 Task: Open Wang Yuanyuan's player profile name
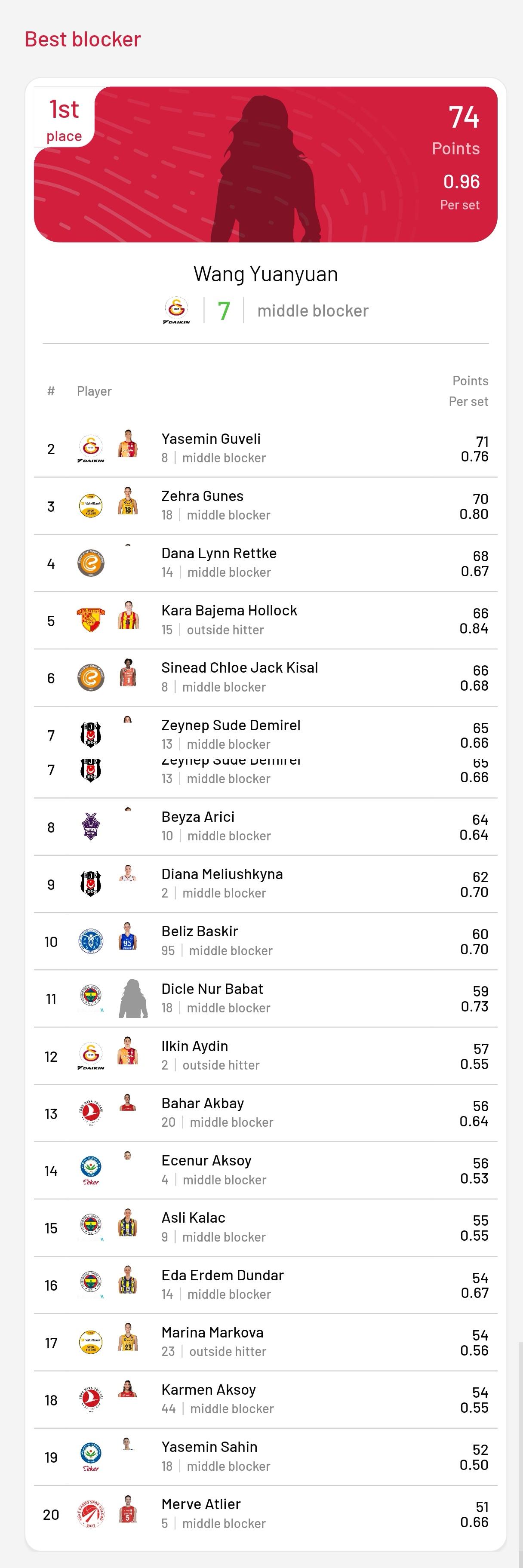[x=265, y=274]
